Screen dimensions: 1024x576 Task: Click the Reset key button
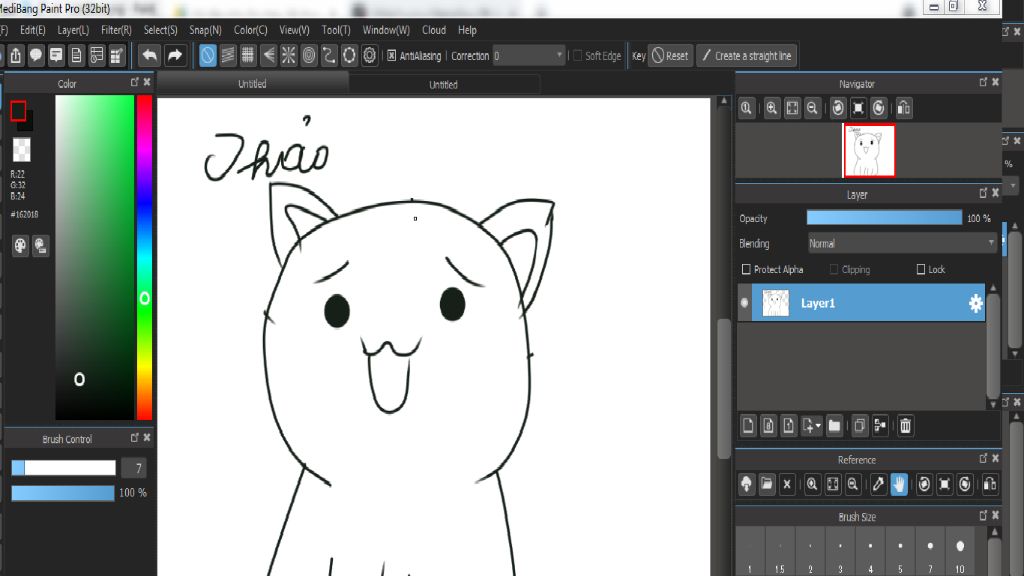point(670,56)
